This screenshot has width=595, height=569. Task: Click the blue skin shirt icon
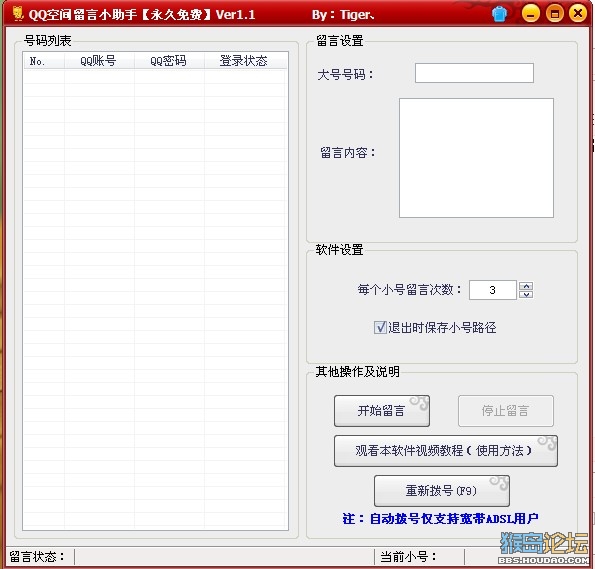(499, 14)
